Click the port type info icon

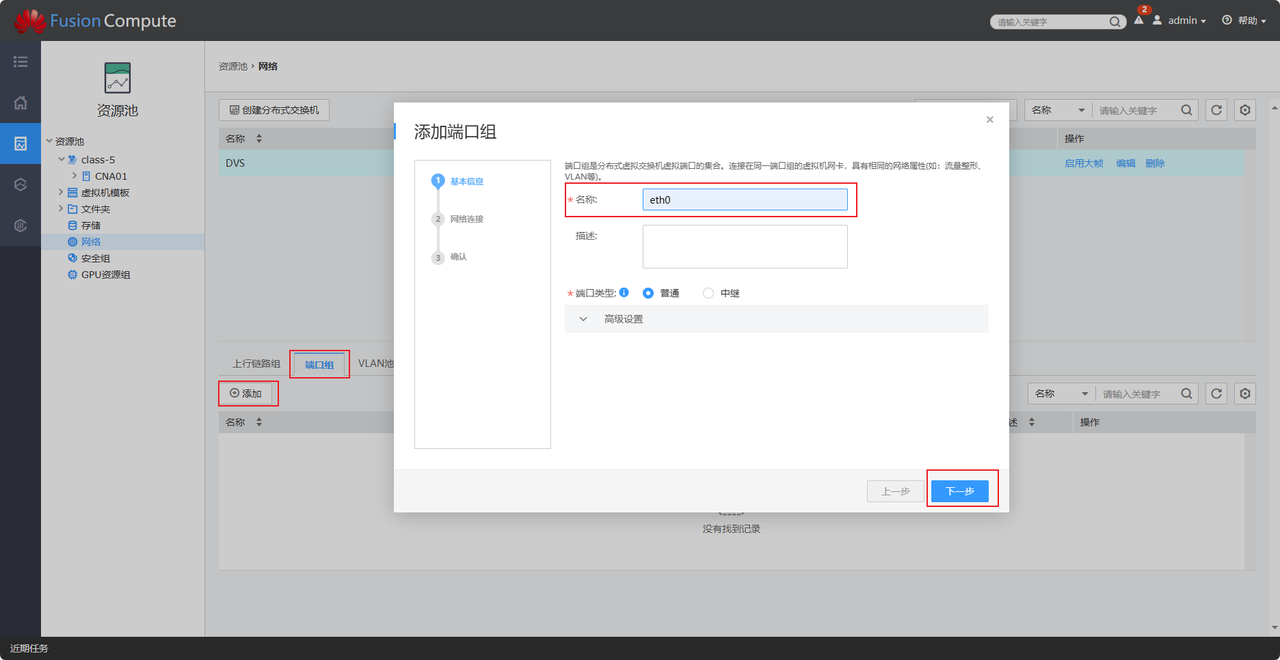click(x=624, y=293)
